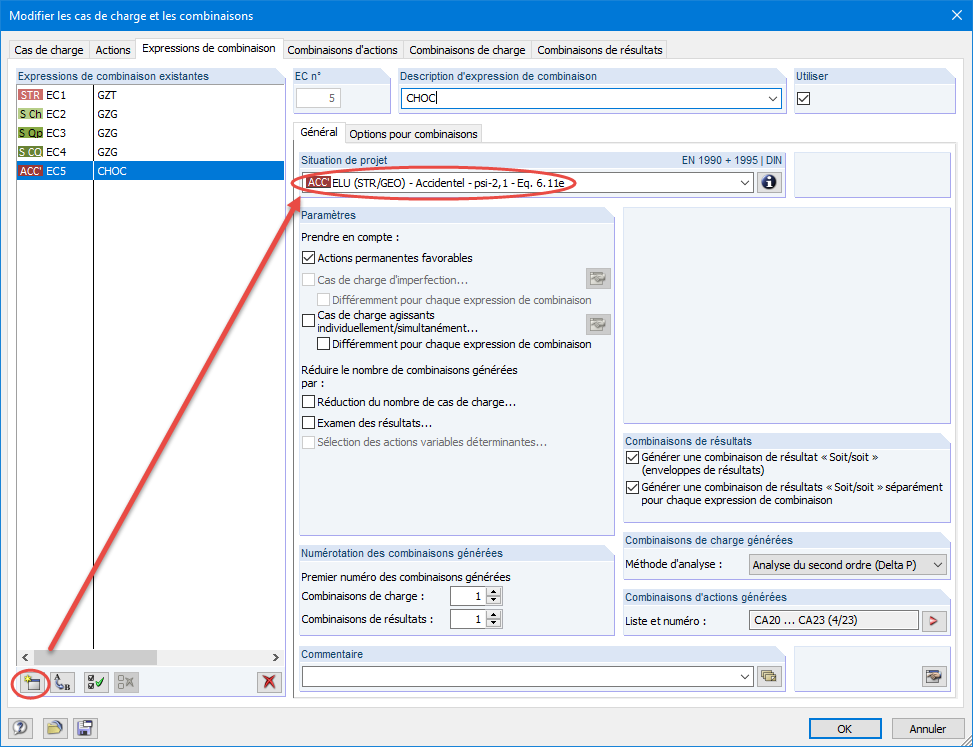The width and height of the screenshot is (973, 747).
Task: Confirm with the OK button
Action: [845, 729]
